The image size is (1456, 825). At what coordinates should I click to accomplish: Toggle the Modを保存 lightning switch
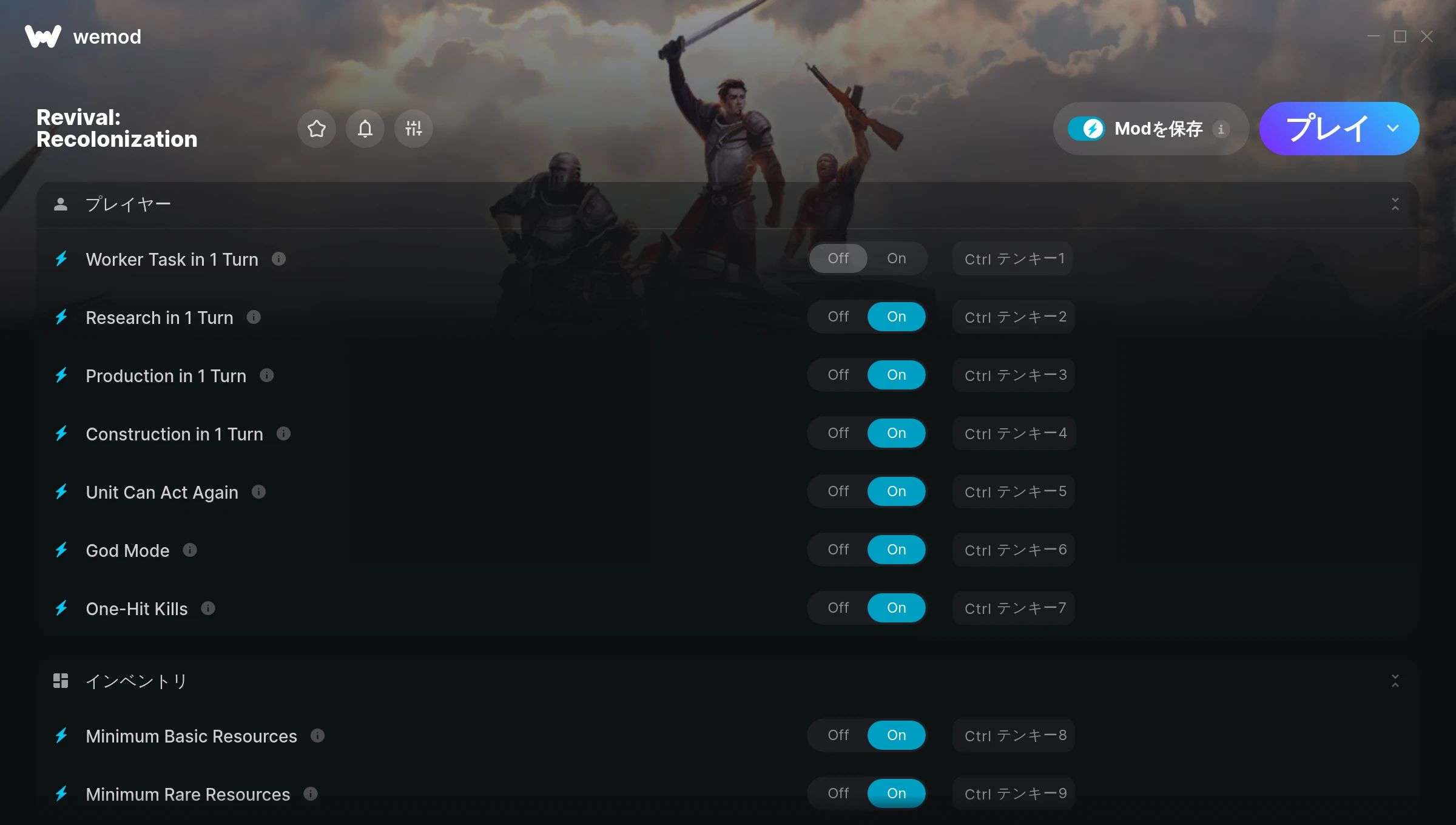pyautogui.click(x=1087, y=129)
